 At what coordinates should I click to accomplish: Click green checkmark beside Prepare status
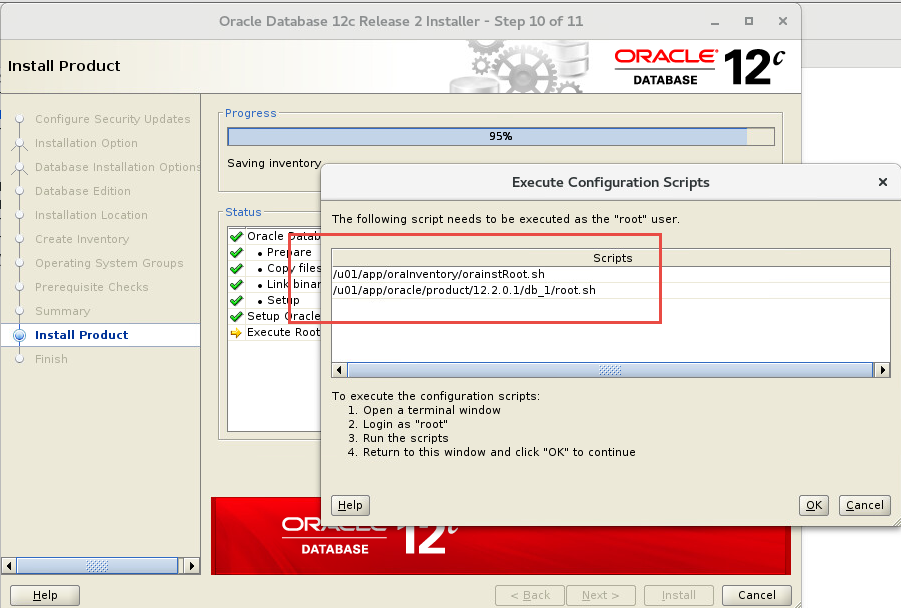236,252
